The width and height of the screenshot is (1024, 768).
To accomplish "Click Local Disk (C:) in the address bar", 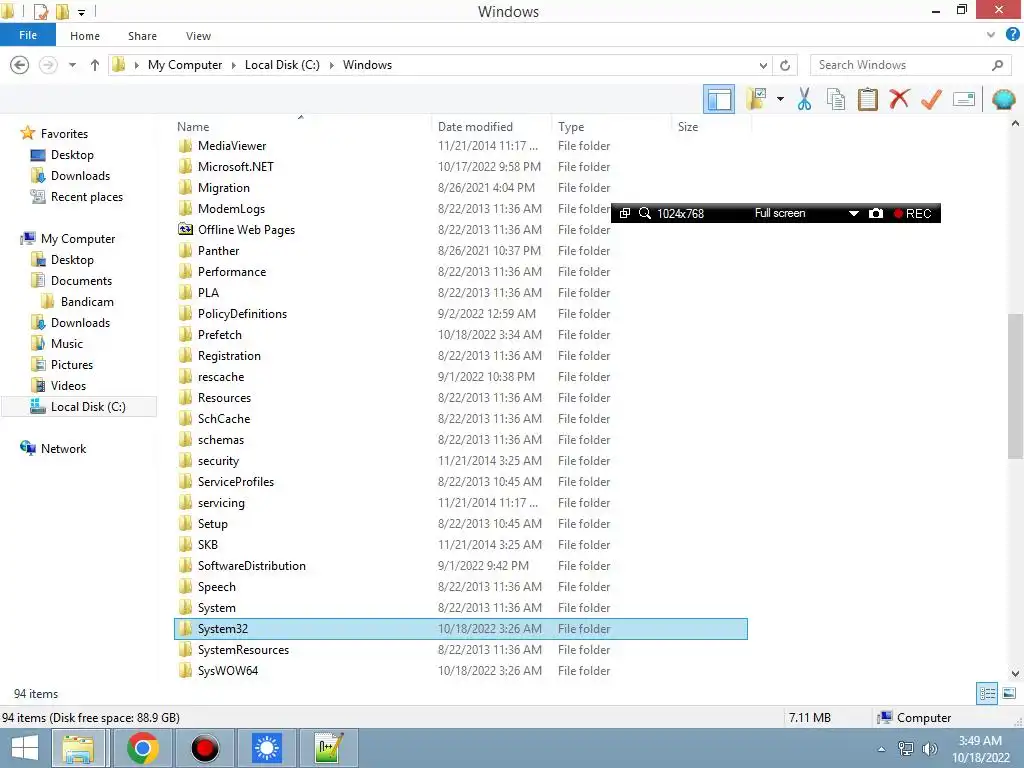I will [x=282, y=65].
